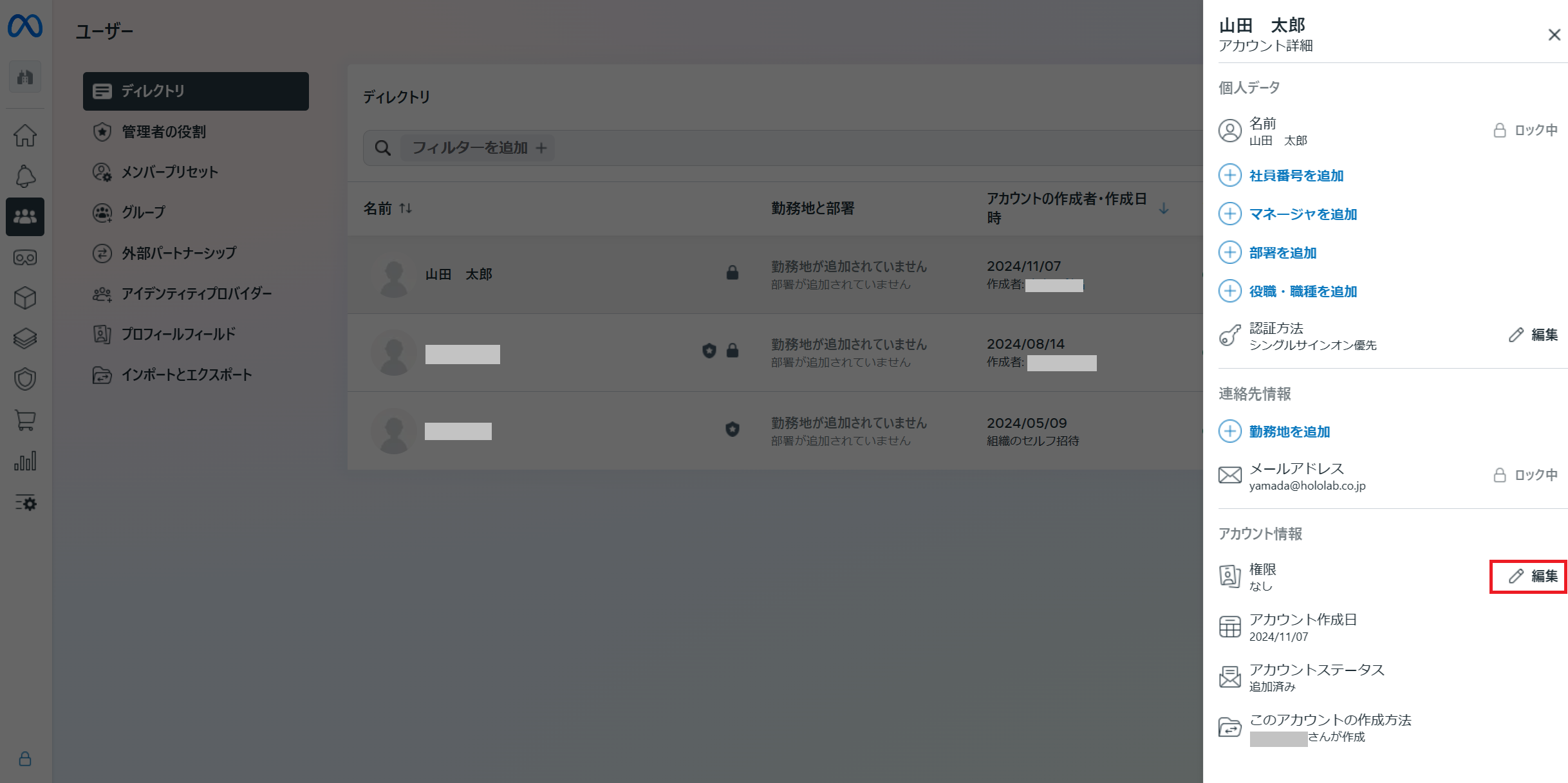Open 管理者の役割 menu item
The height and width of the screenshot is (783, 1568).
coord(163,132)
